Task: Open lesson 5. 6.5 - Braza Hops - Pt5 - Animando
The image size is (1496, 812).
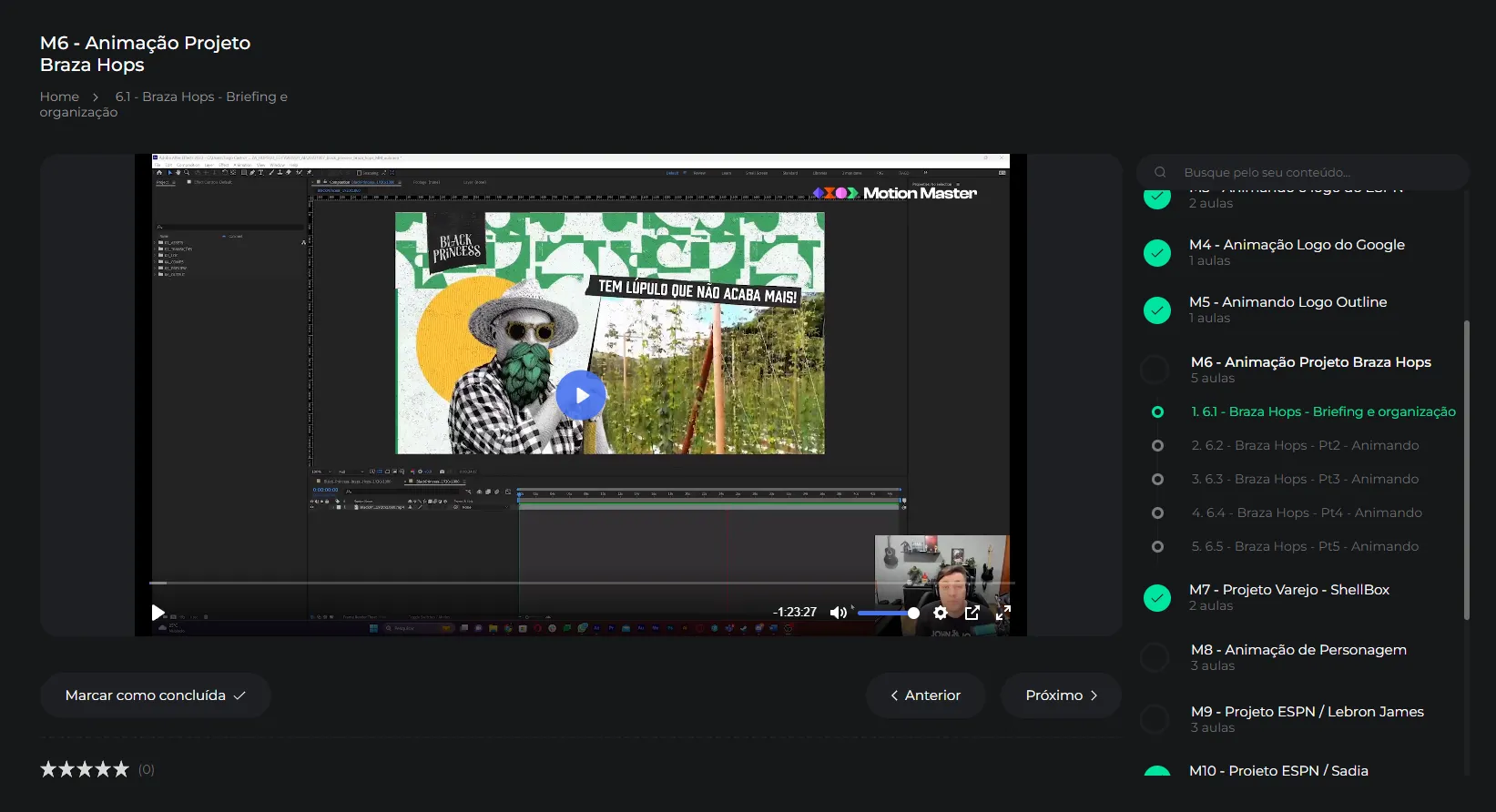Action: pyautogui.click(x=1305, y=546)
